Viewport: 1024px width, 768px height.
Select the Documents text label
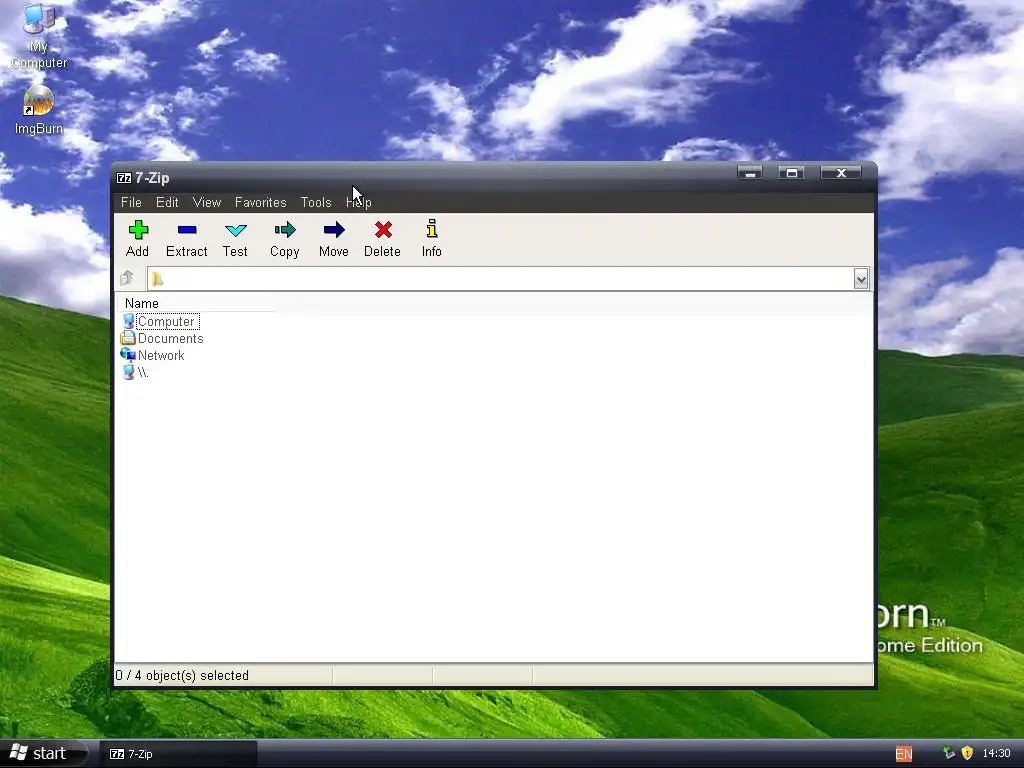click(170, 338)
